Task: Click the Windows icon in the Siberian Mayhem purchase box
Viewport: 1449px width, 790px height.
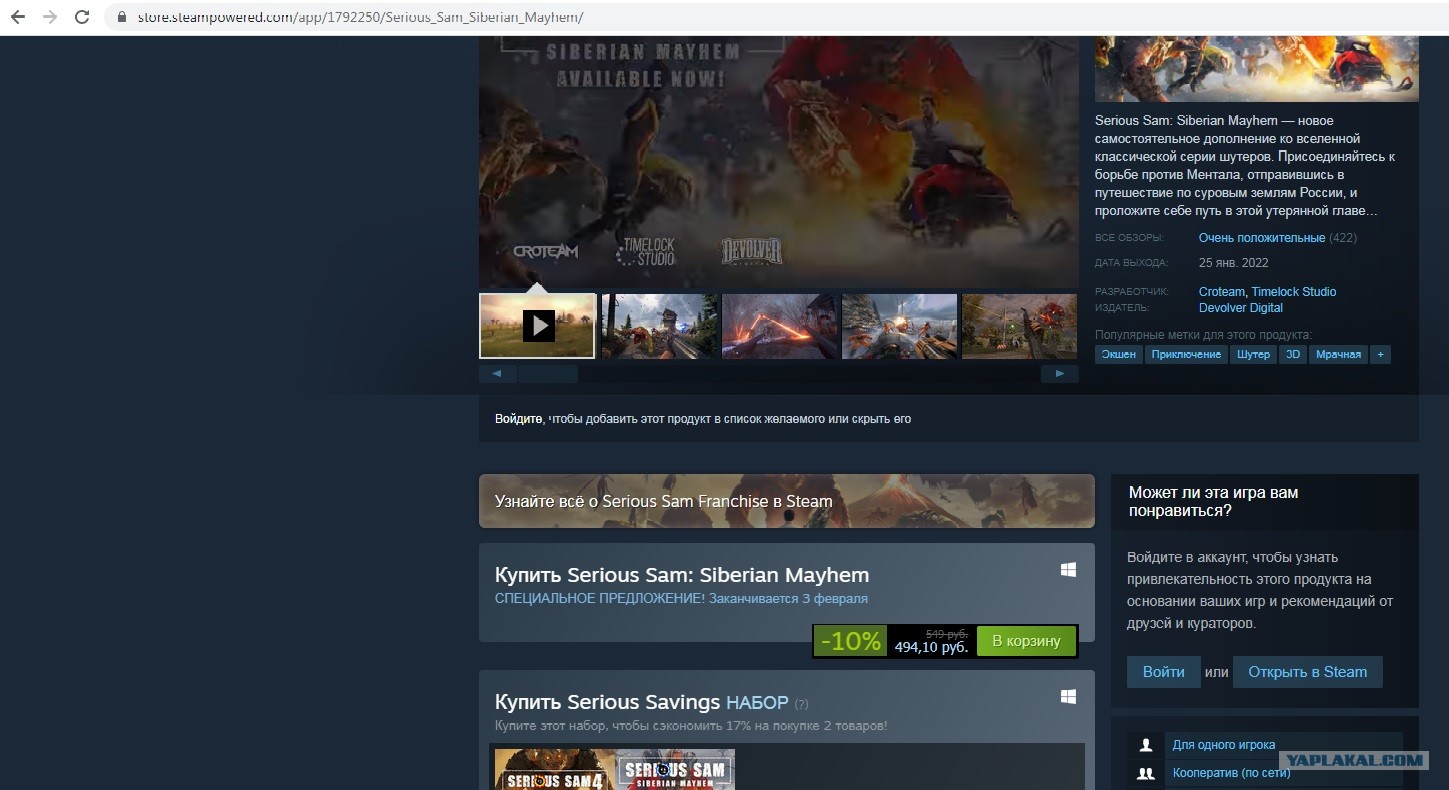Action: tap(1068, 570)
